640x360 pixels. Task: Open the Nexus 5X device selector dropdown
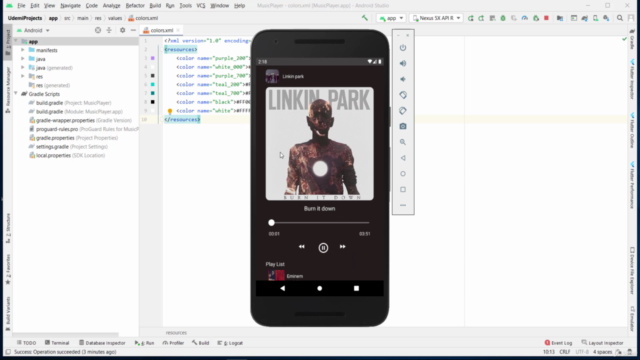point(436,18)
